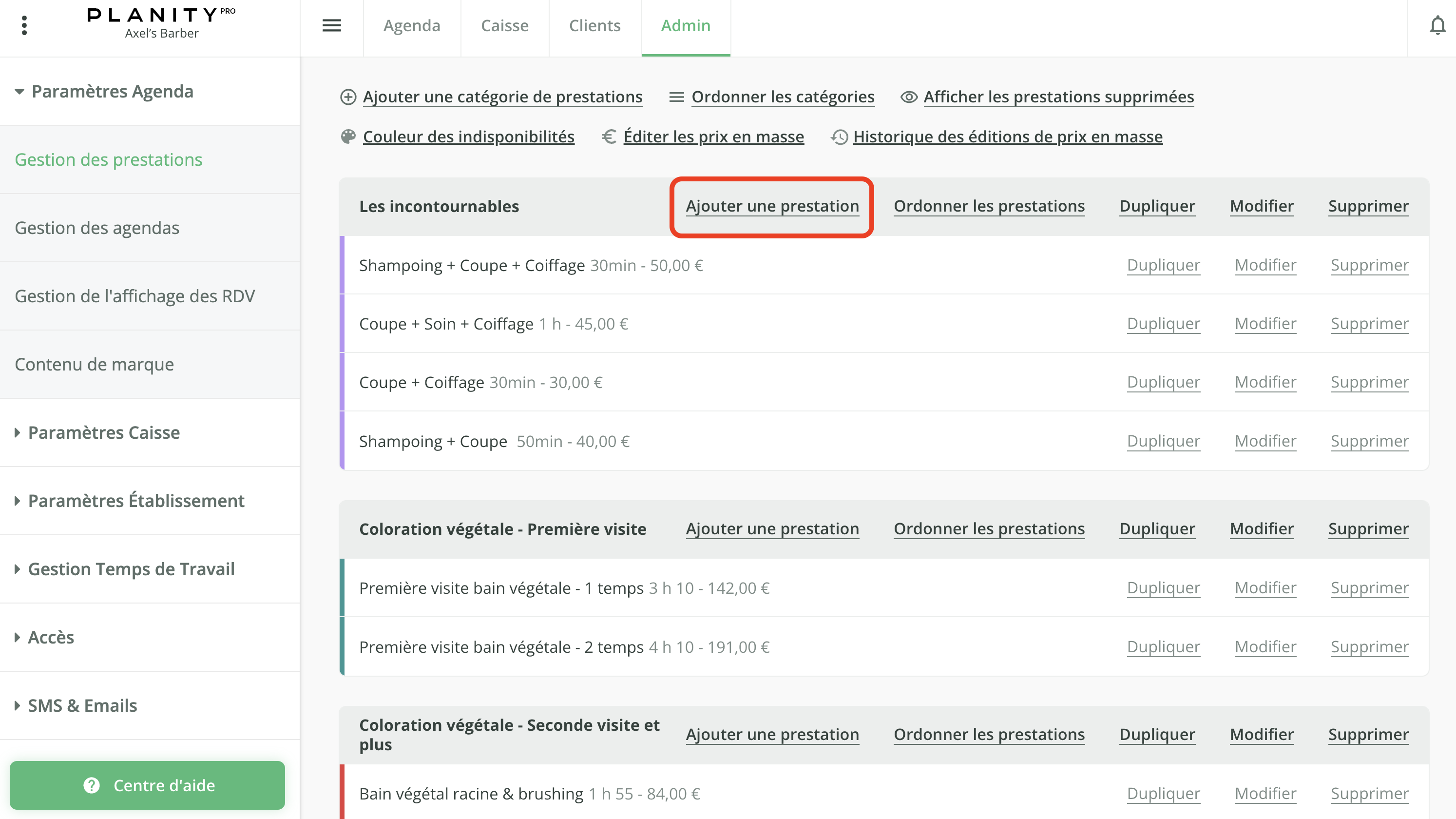Click the list icon to reorder categories
This screenshot has height=819, width=1456.
pos(676,97)
